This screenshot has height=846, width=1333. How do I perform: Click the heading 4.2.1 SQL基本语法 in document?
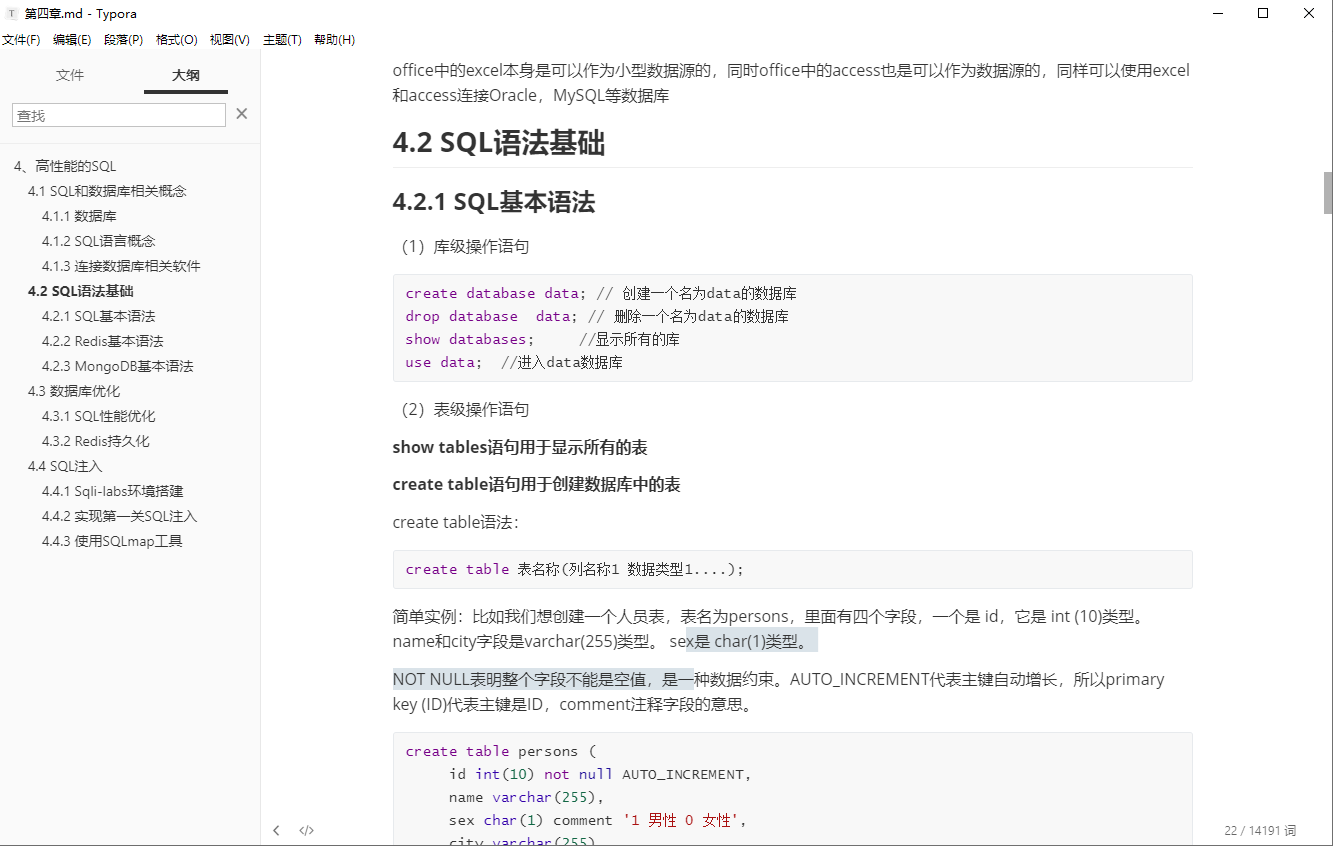click(494, 202)
